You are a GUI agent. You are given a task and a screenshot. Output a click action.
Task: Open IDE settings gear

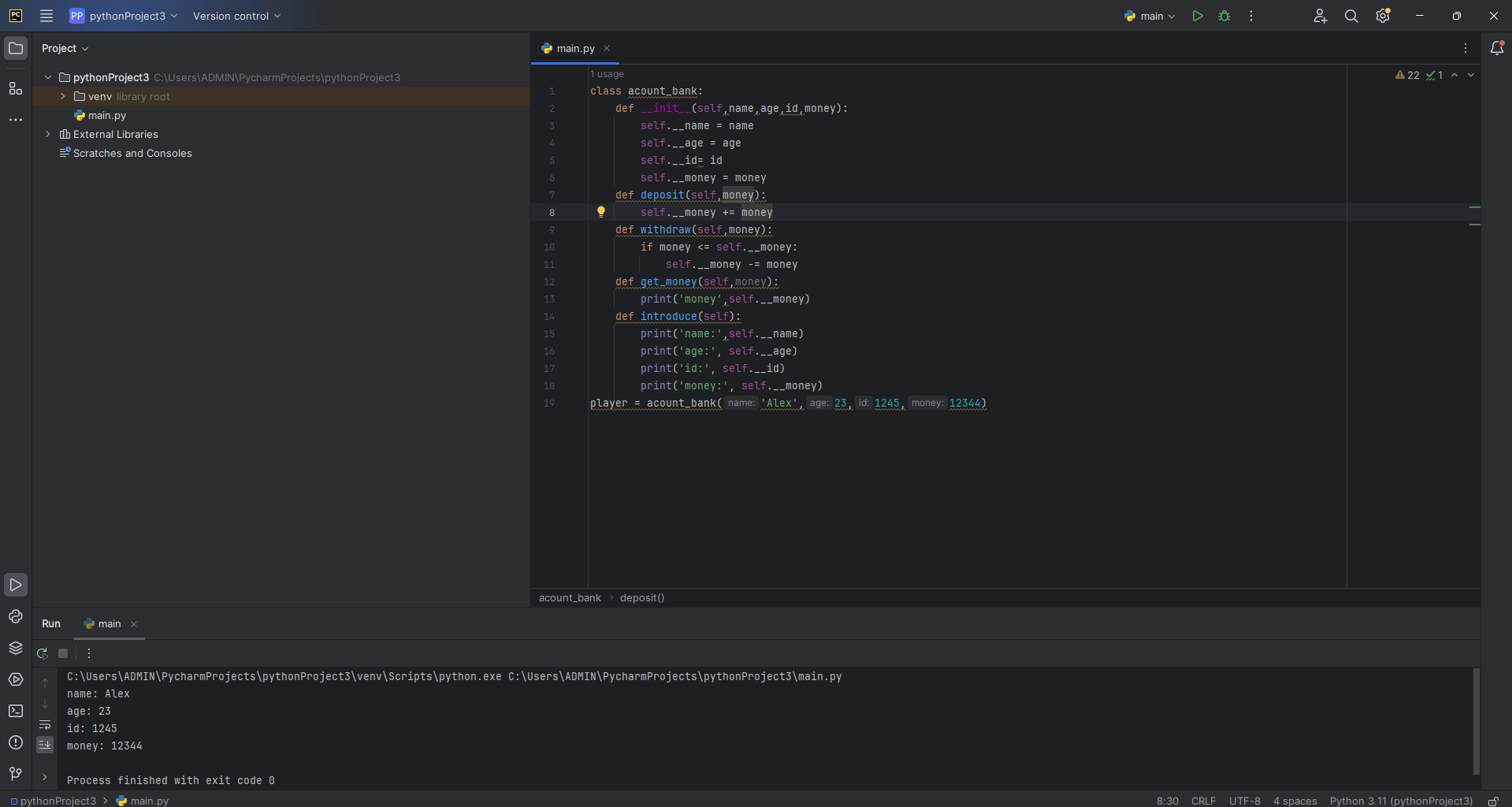[x=1383, y=16]
